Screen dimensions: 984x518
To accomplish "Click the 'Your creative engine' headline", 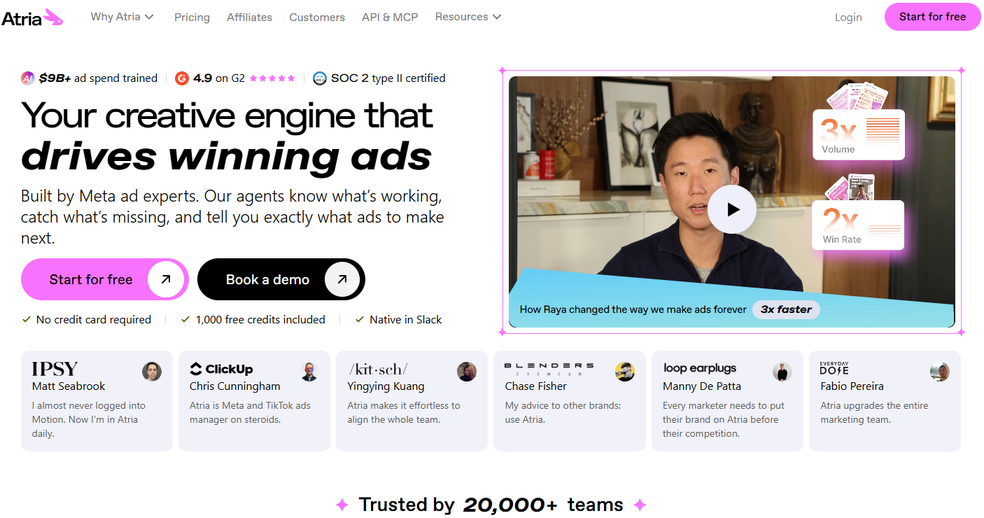I will (x=227, y=136).
